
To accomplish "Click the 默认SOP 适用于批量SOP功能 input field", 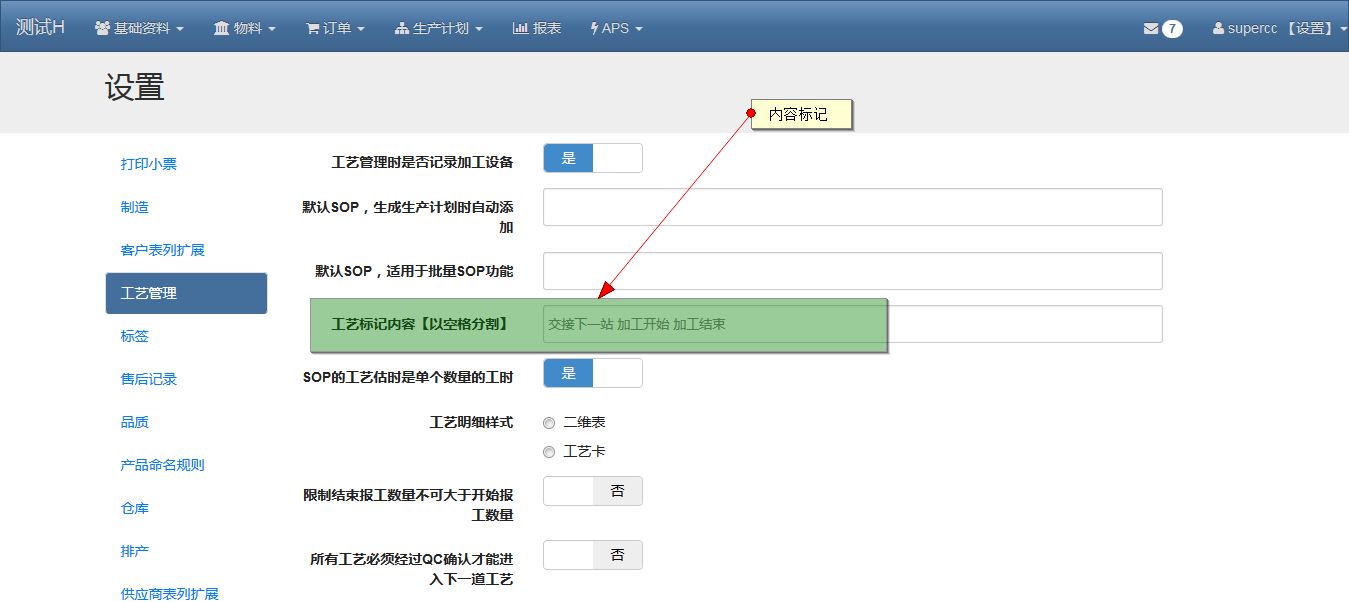I will [x=852, y=271].
